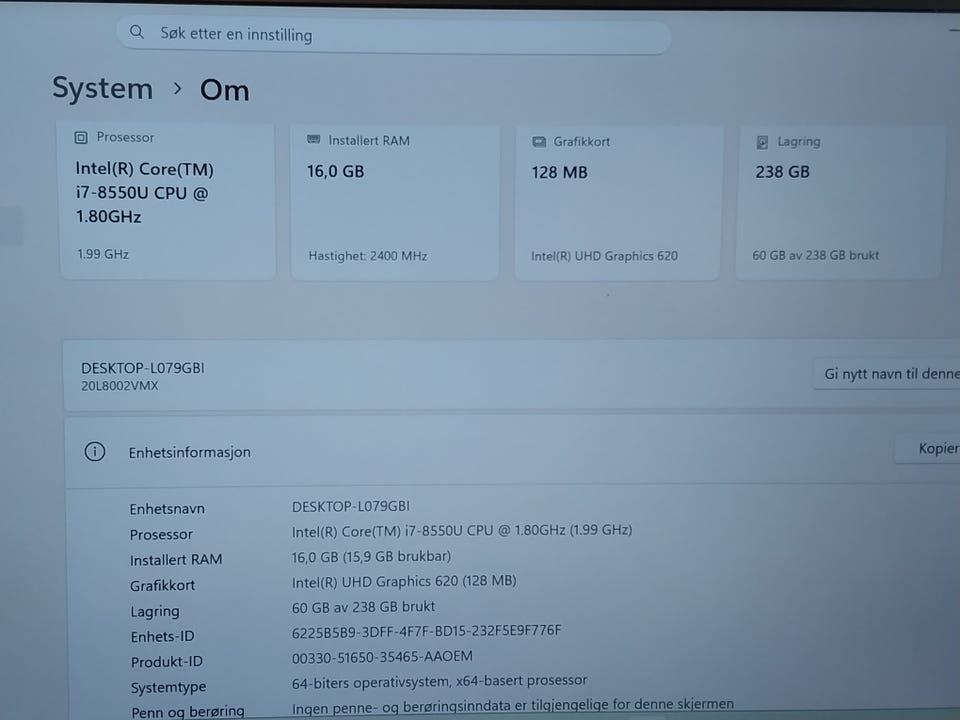Click the Installert RAM memory icon
Image resolution: width=960 pixels, height=720 pixels.
(313, 140)
